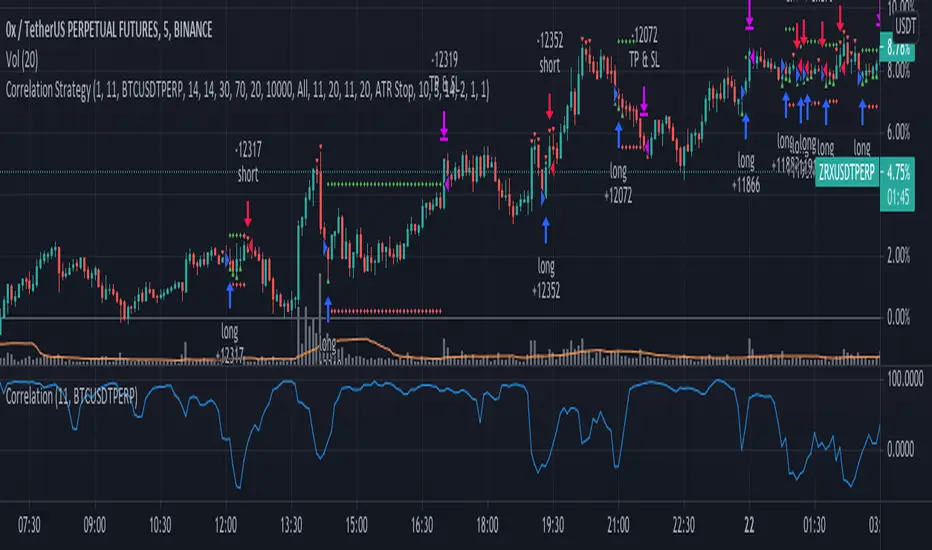
Task: Click the long +11866 trade label
Action: [746, 173]
